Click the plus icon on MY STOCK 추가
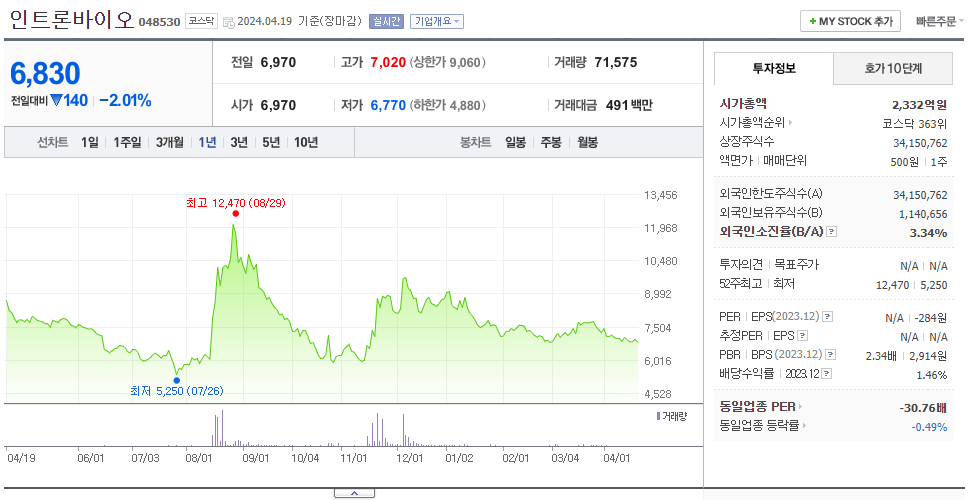The width and height of the screenshot is (968, 500). pyautogui.click(x=813, y=22)
